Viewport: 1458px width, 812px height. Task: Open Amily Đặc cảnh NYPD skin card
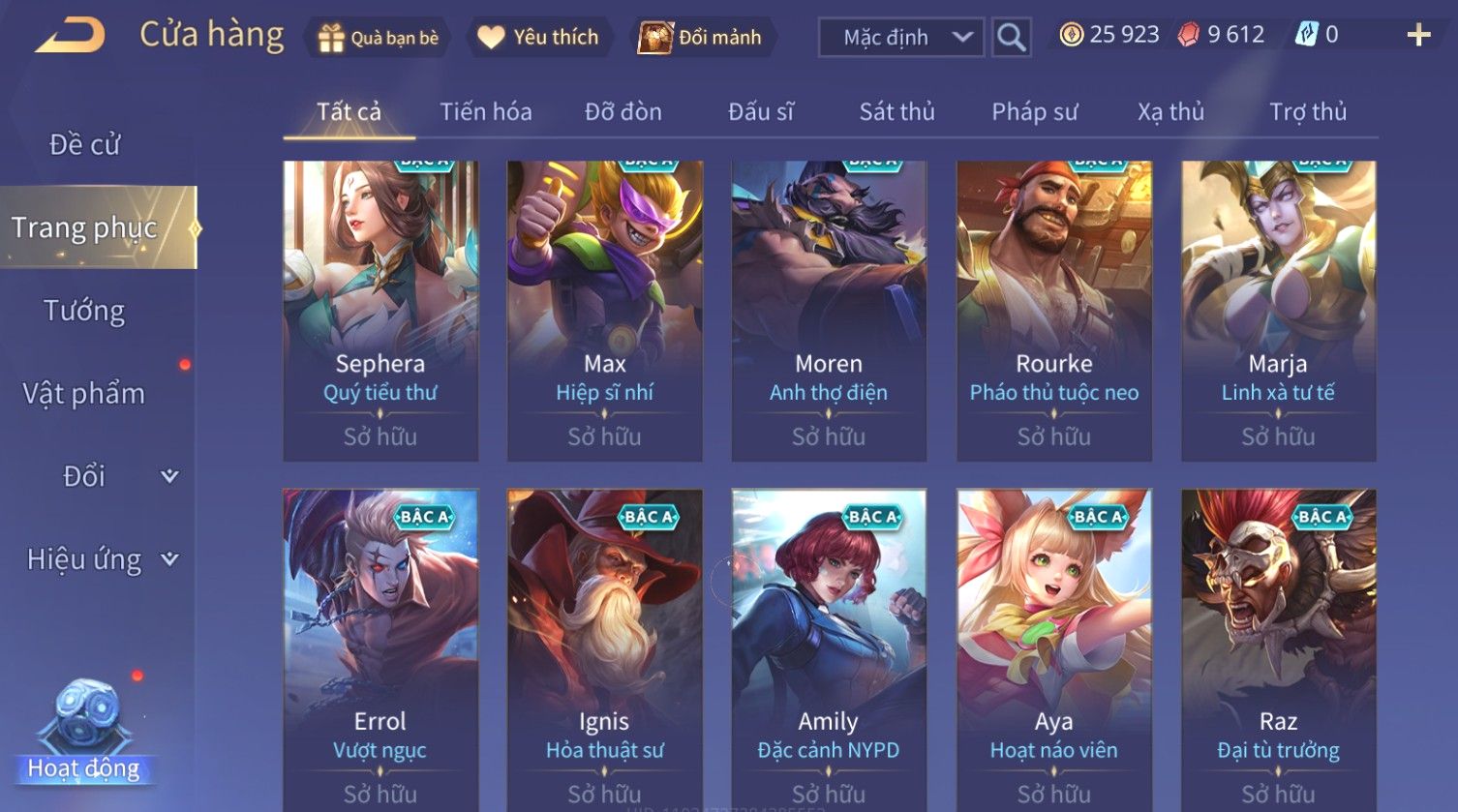coord(829,648)
